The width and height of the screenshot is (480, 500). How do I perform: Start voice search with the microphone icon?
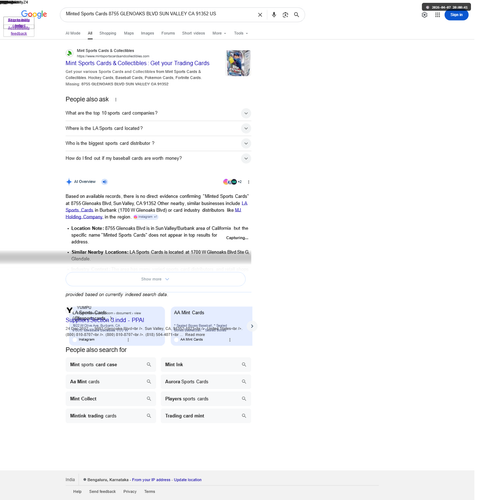click(274, 15)
